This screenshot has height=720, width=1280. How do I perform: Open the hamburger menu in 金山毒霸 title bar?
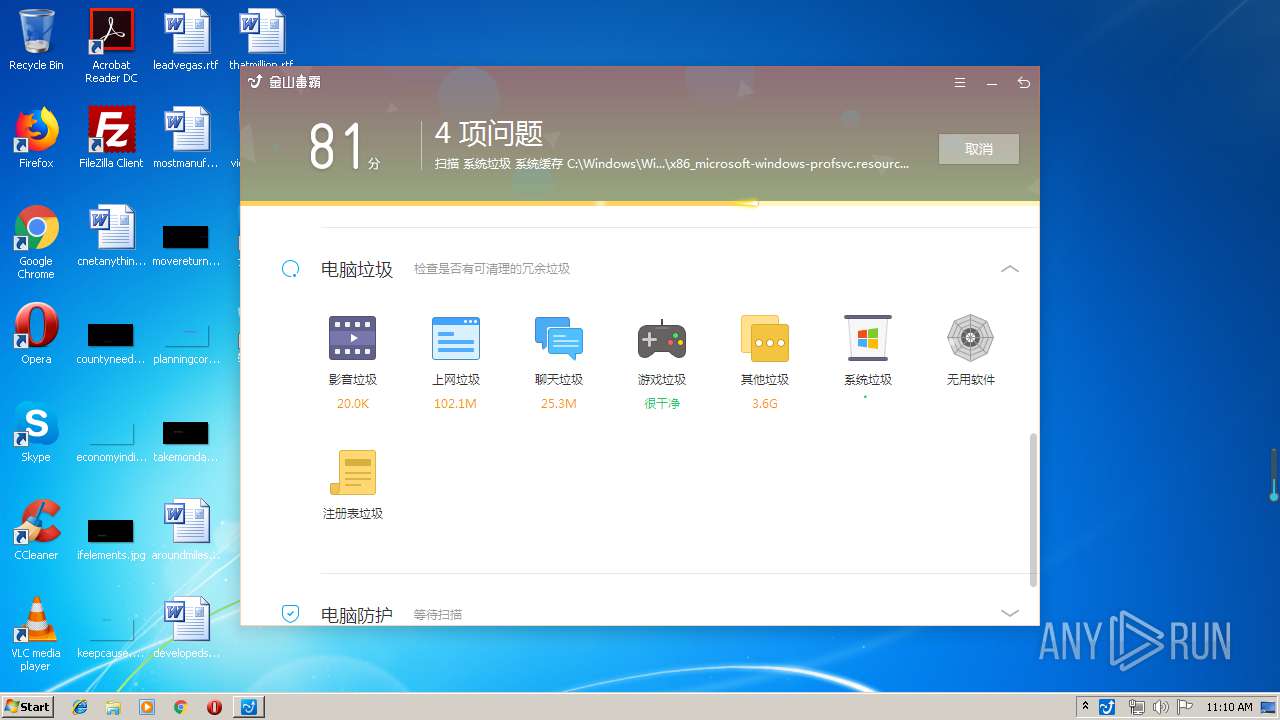[960, 83]
